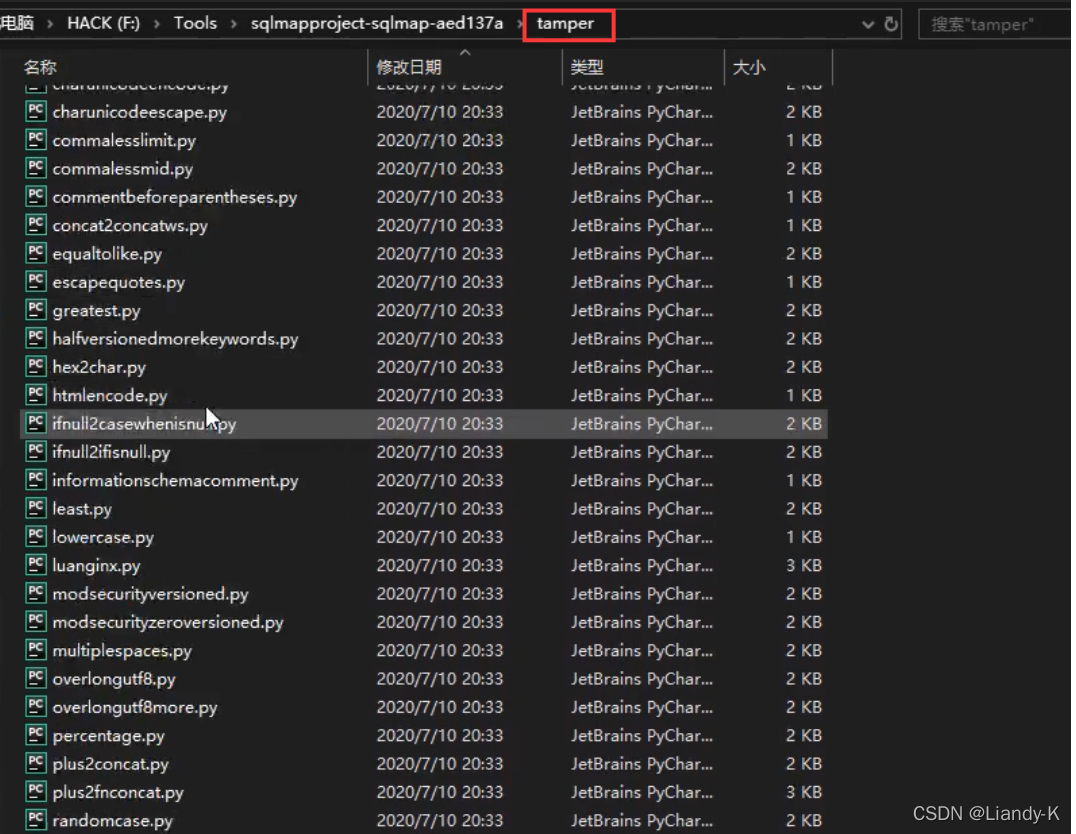1076x834 pixels.
Task: Click PyCharm icon beside equaltolike.py
Action: tap(35, 253)
